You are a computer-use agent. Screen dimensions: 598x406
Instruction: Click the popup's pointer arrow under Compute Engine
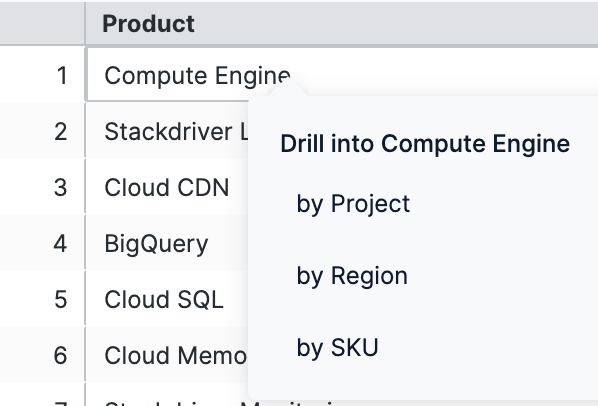pyautogui.click(x=287, y=88)
